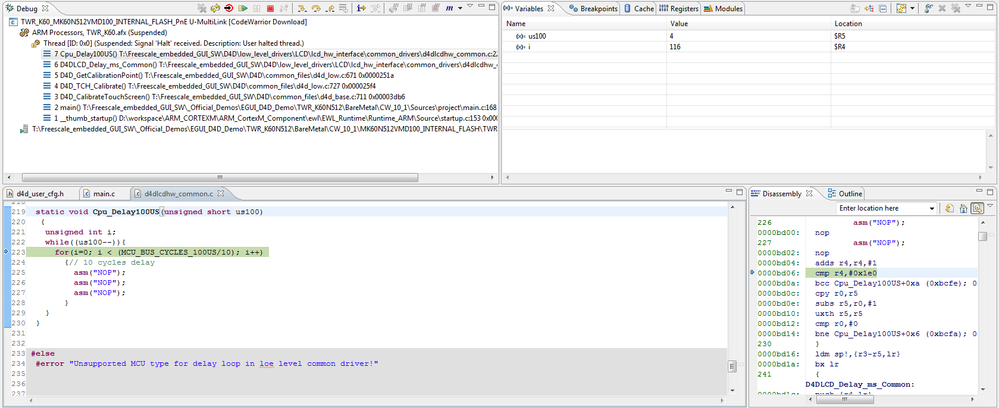Select ARM Processors, TWR_K60.afx node
Viewport: 999px width, 408px height.
tap(94, 33)
